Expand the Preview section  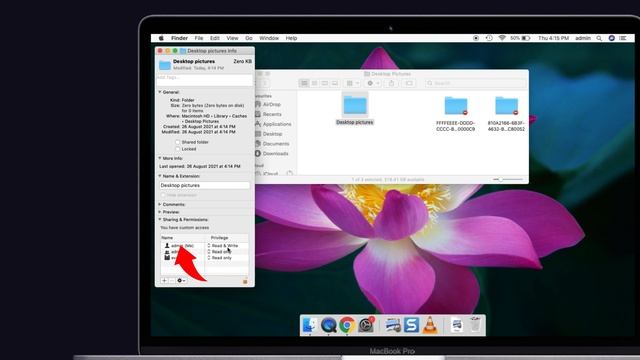click(x=160, y=212)
